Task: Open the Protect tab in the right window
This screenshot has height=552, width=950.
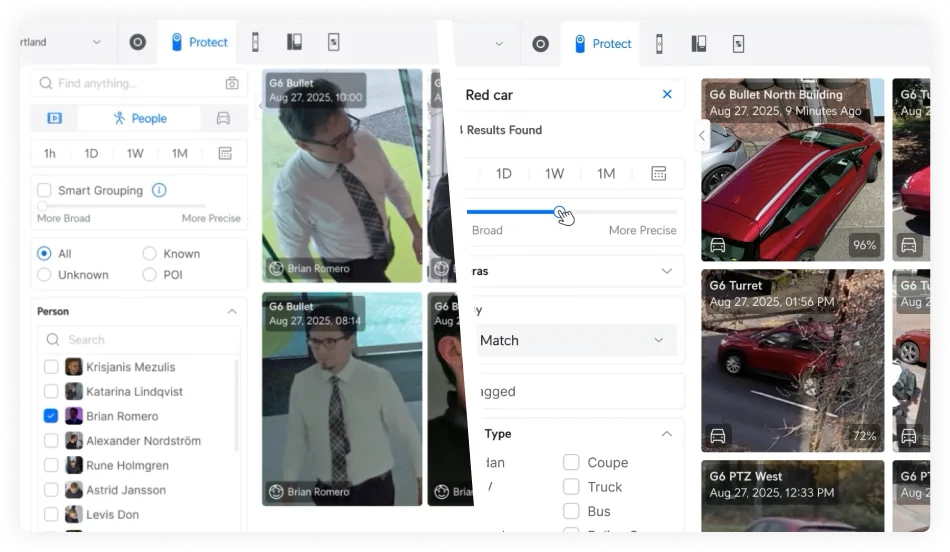Action: coord(602,44)
